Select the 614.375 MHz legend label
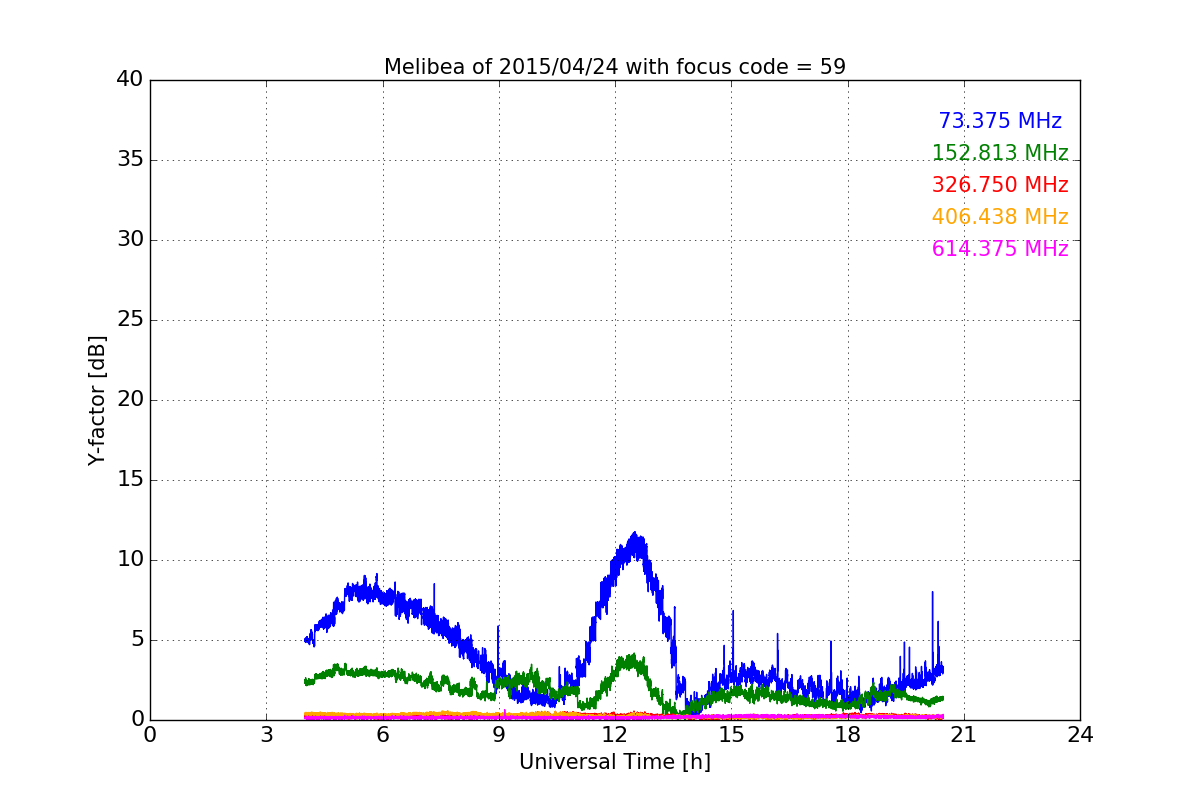1200x800 pixels. (1000, 249)
